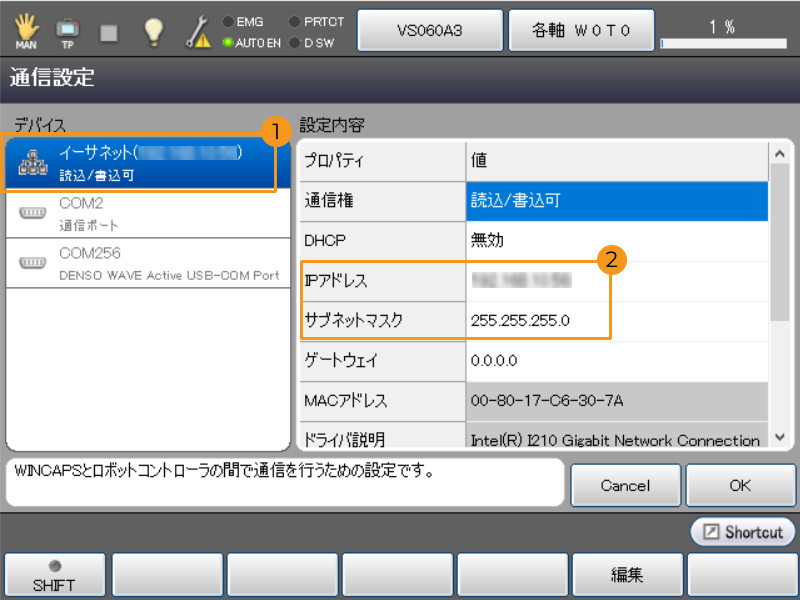Click the light bulb icon
The height and width of the screenshot is (600, 800).
click(x=153, y=30)
